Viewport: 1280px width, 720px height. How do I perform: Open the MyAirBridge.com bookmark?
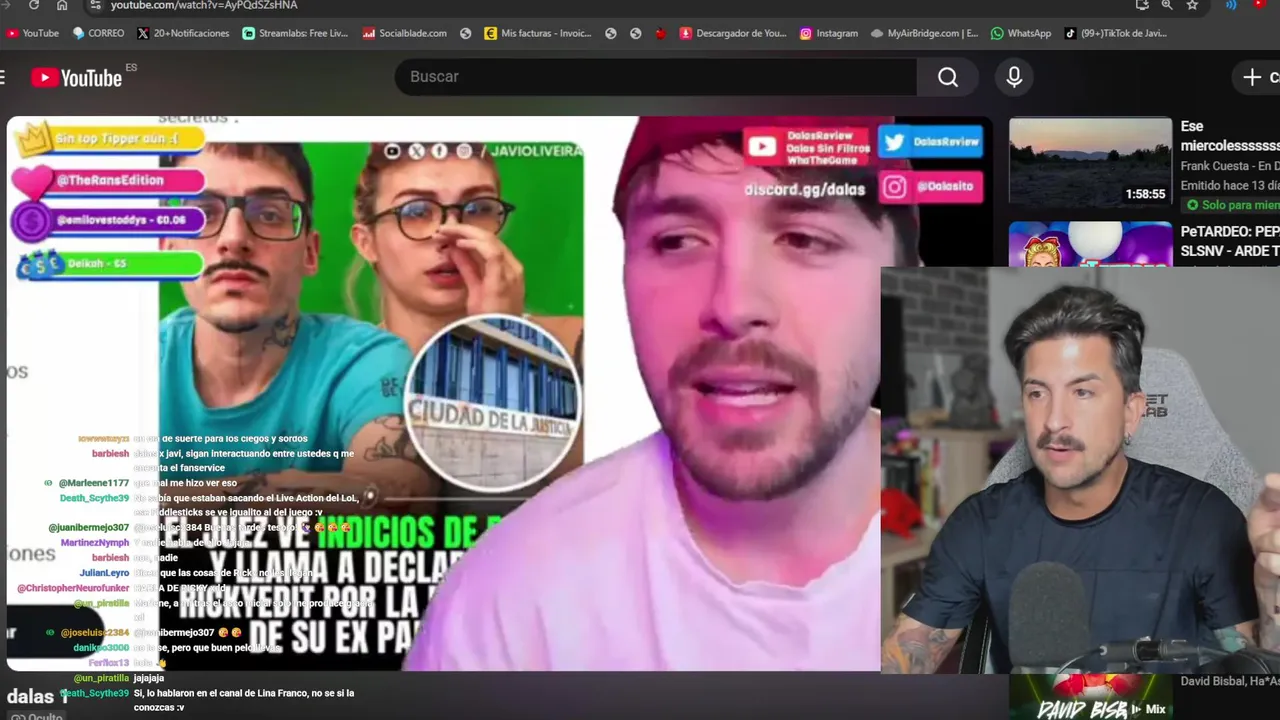[924, 33]
